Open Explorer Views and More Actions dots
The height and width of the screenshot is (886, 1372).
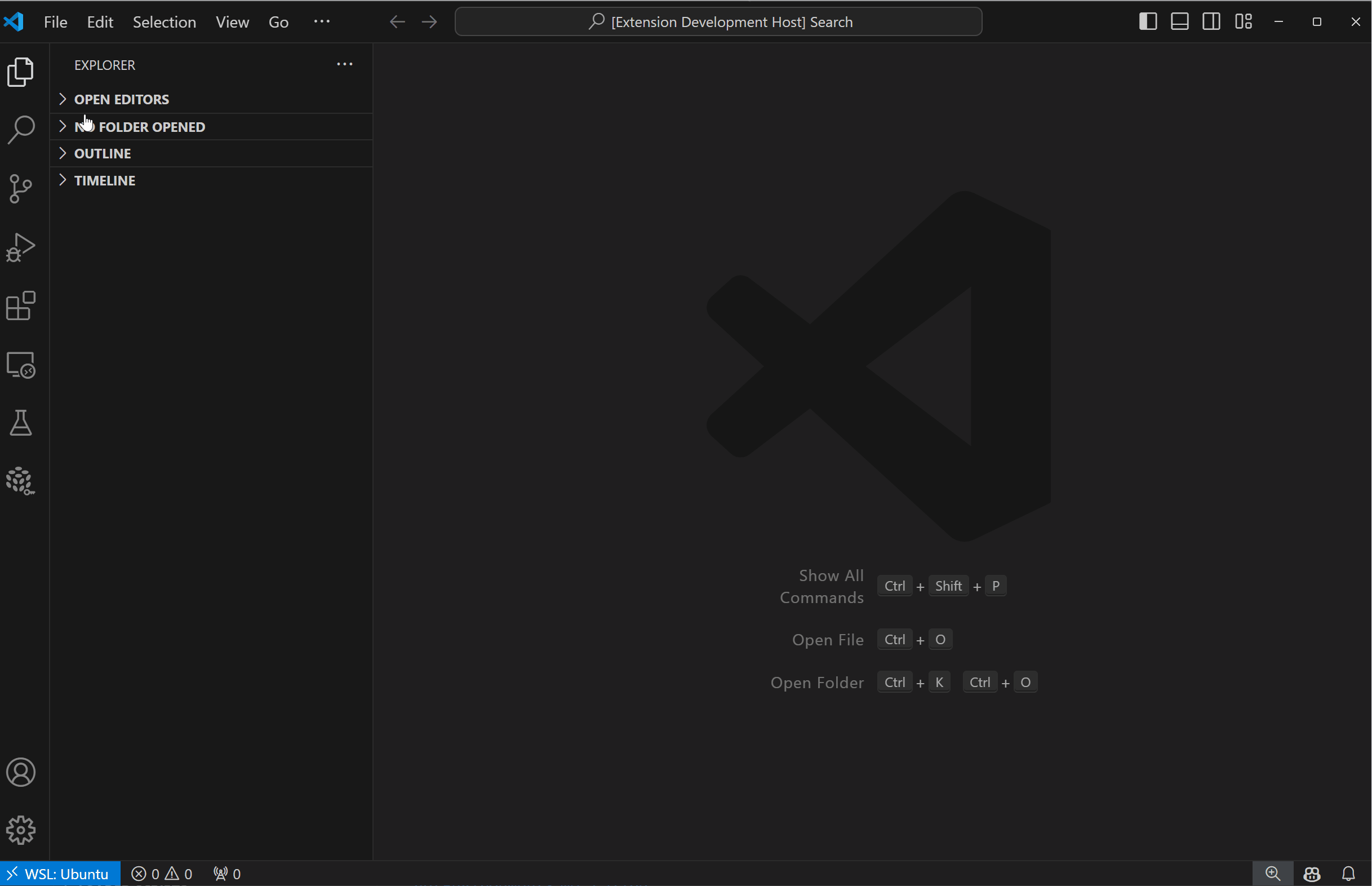(x=344, y=64)
